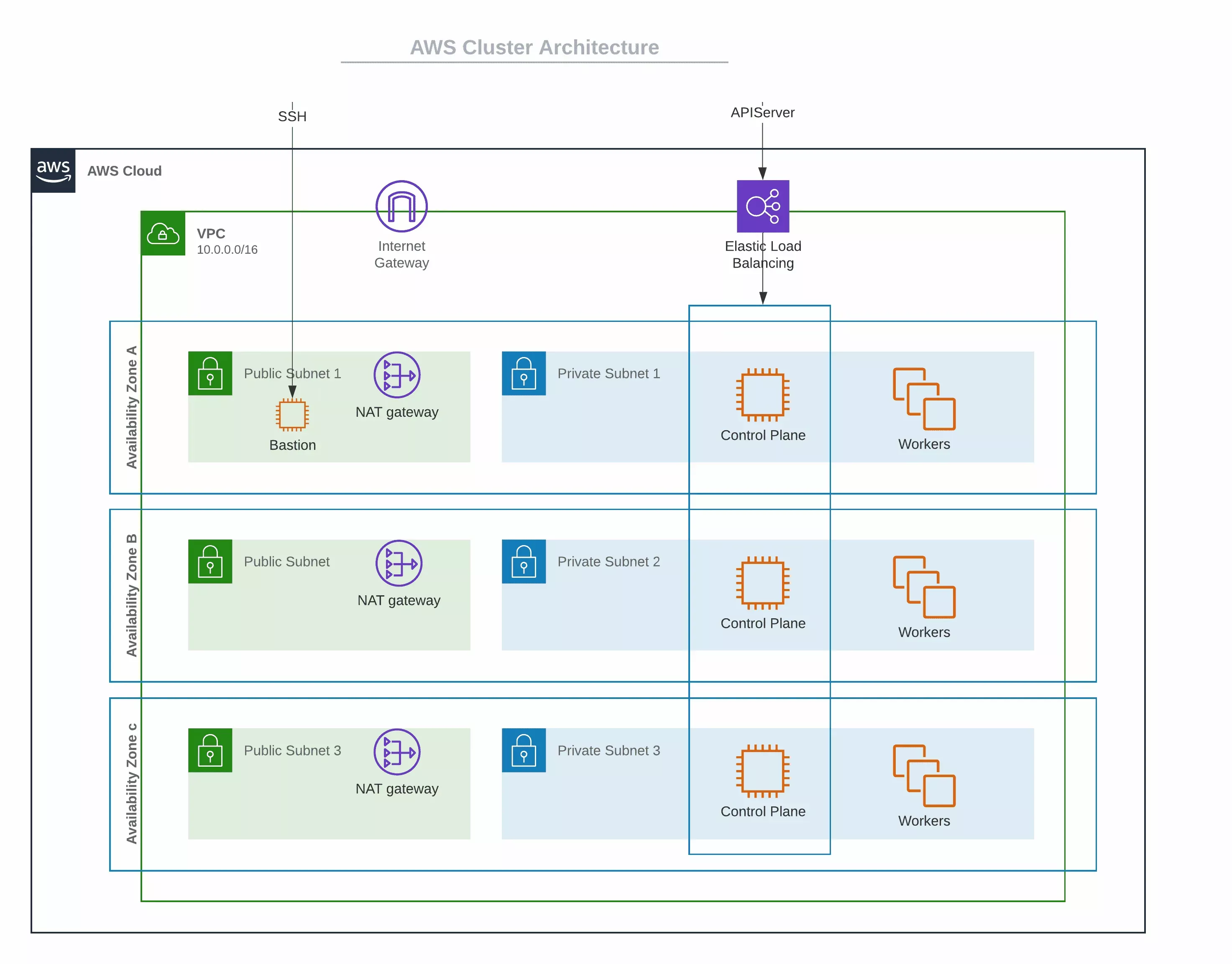Select the AWS Cluster Architecture title
The width and height of the screenshot is (1232, 964).
[x=534, y=47]
